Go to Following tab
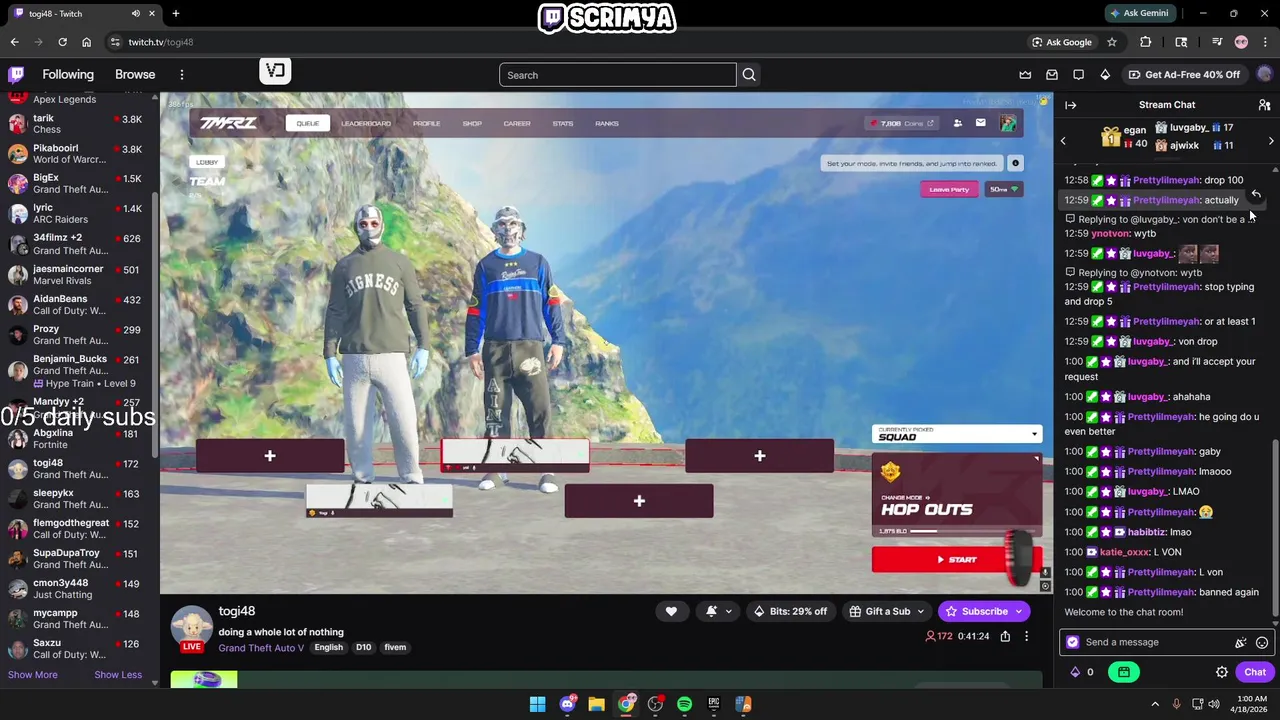The image size is (1280, 720). point(68,74)
